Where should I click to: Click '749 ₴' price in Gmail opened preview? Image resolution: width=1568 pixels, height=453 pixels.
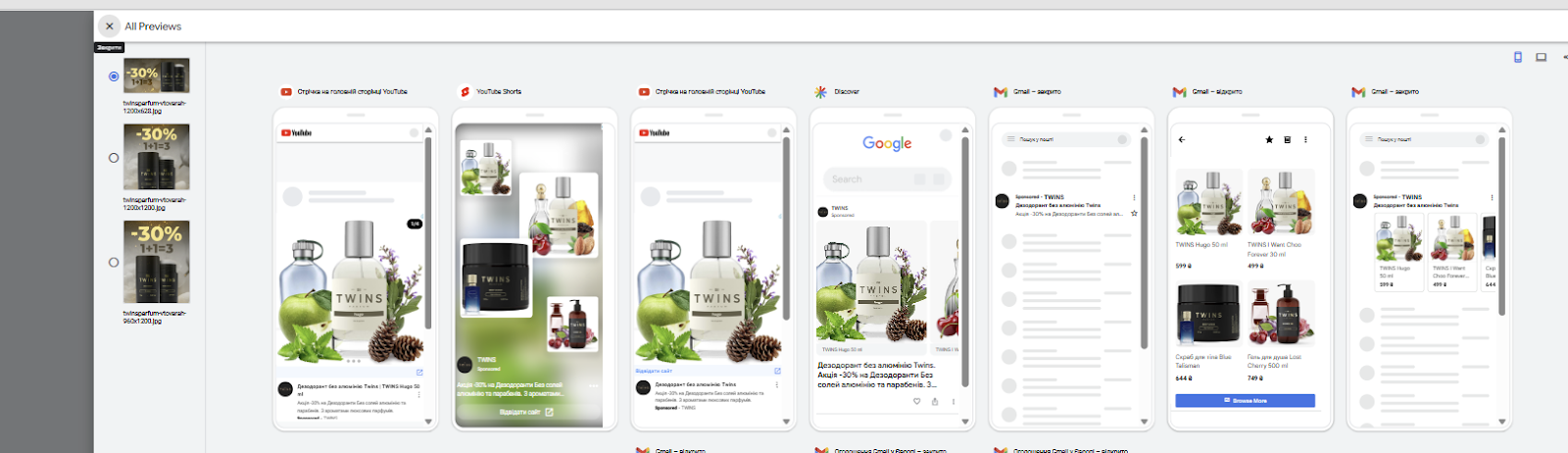coord(1256,377)
